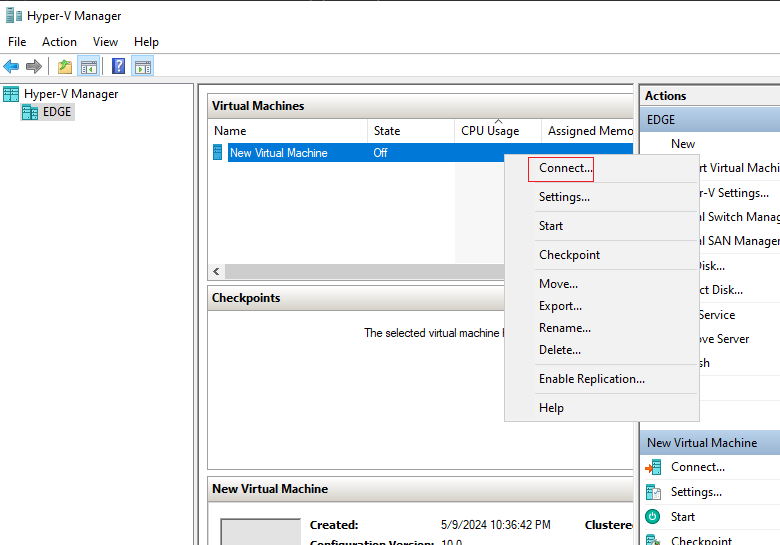Click the Connect icon in Actions pane
Image resolution: width=780 pixels, height=545 pixels.
tap(653, 467)
